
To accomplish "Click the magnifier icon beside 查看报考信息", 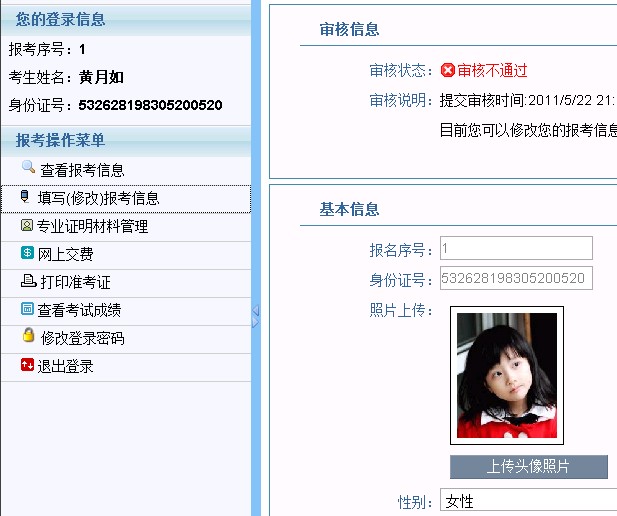I will click(28, 168).
